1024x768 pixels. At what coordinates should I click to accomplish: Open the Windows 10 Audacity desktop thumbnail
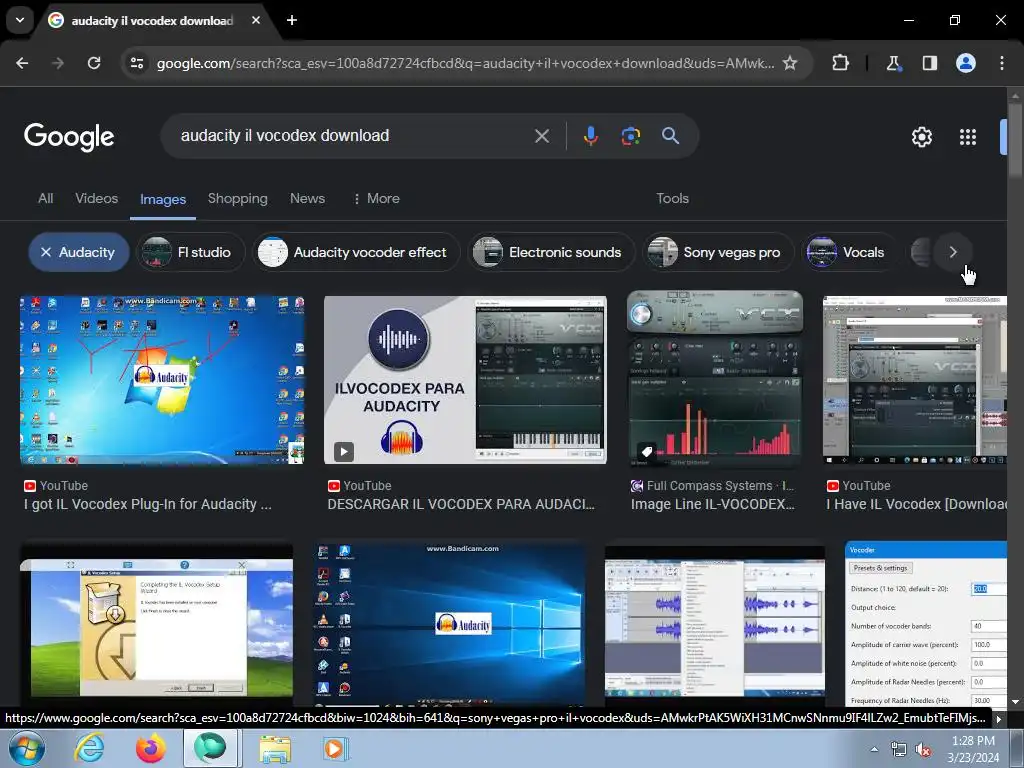[449, 624]
